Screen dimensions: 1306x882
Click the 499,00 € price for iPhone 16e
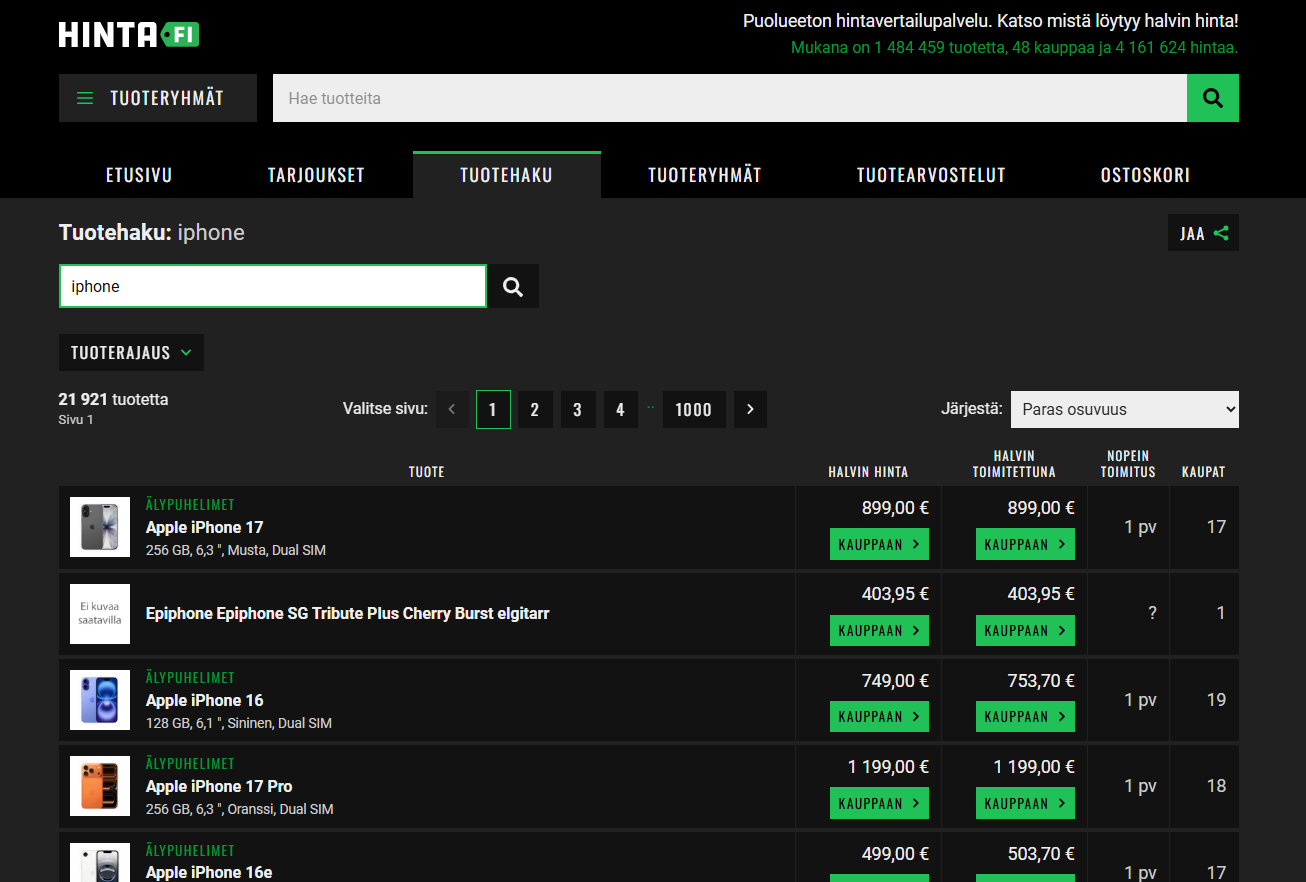[x=895, y=854]
